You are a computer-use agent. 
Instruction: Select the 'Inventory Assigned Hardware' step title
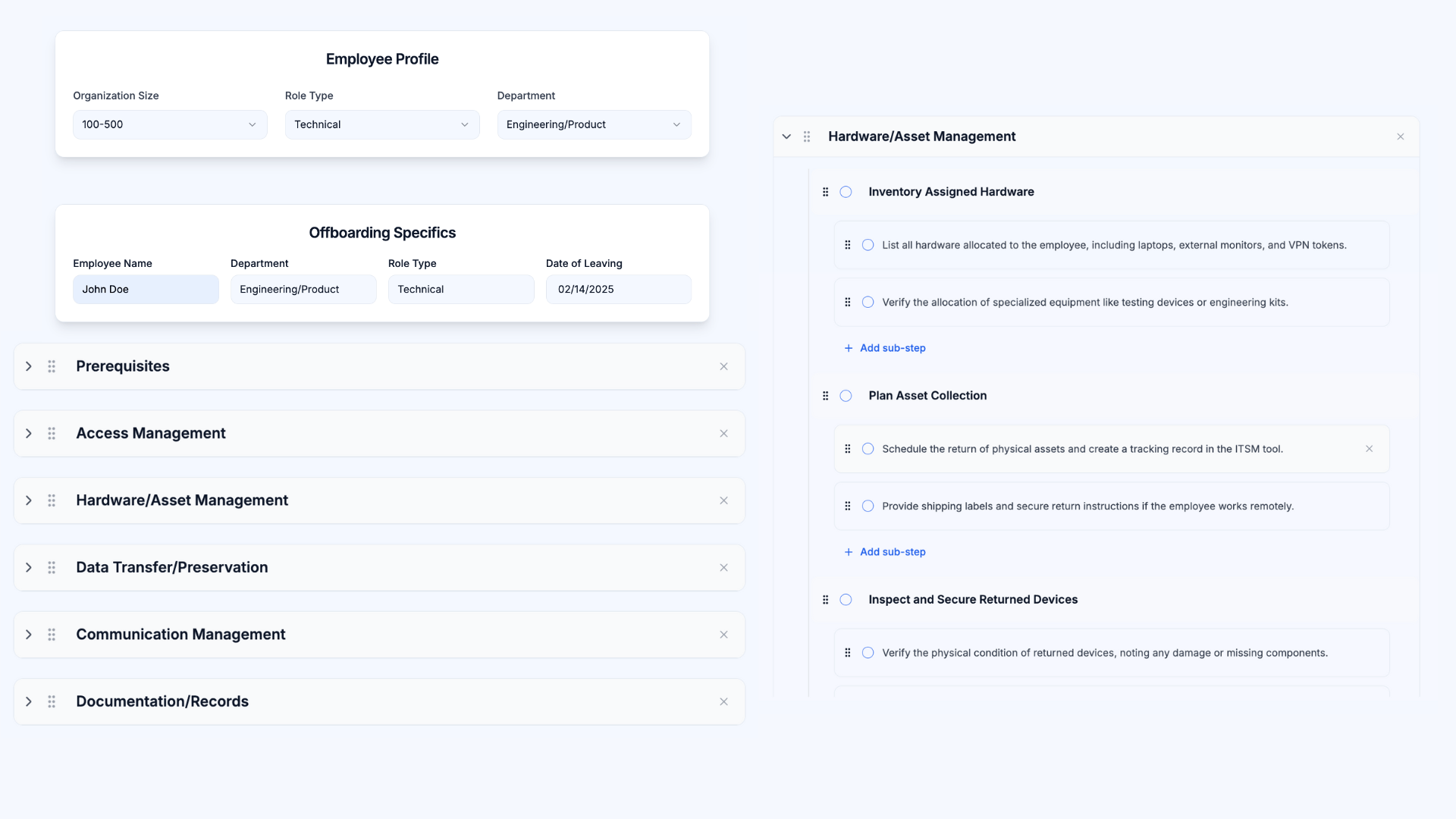pos(951,192)
